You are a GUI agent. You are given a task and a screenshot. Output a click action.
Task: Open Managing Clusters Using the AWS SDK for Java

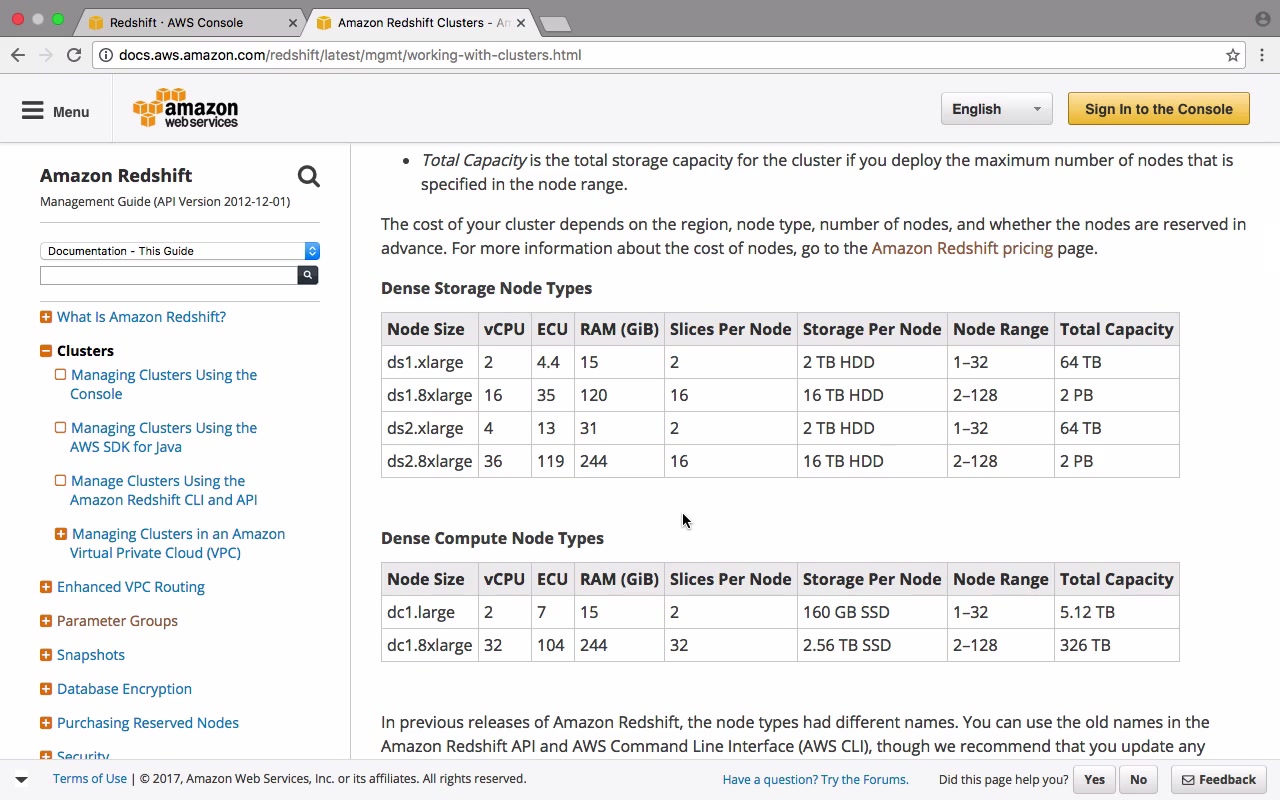(x=164, y=437)
